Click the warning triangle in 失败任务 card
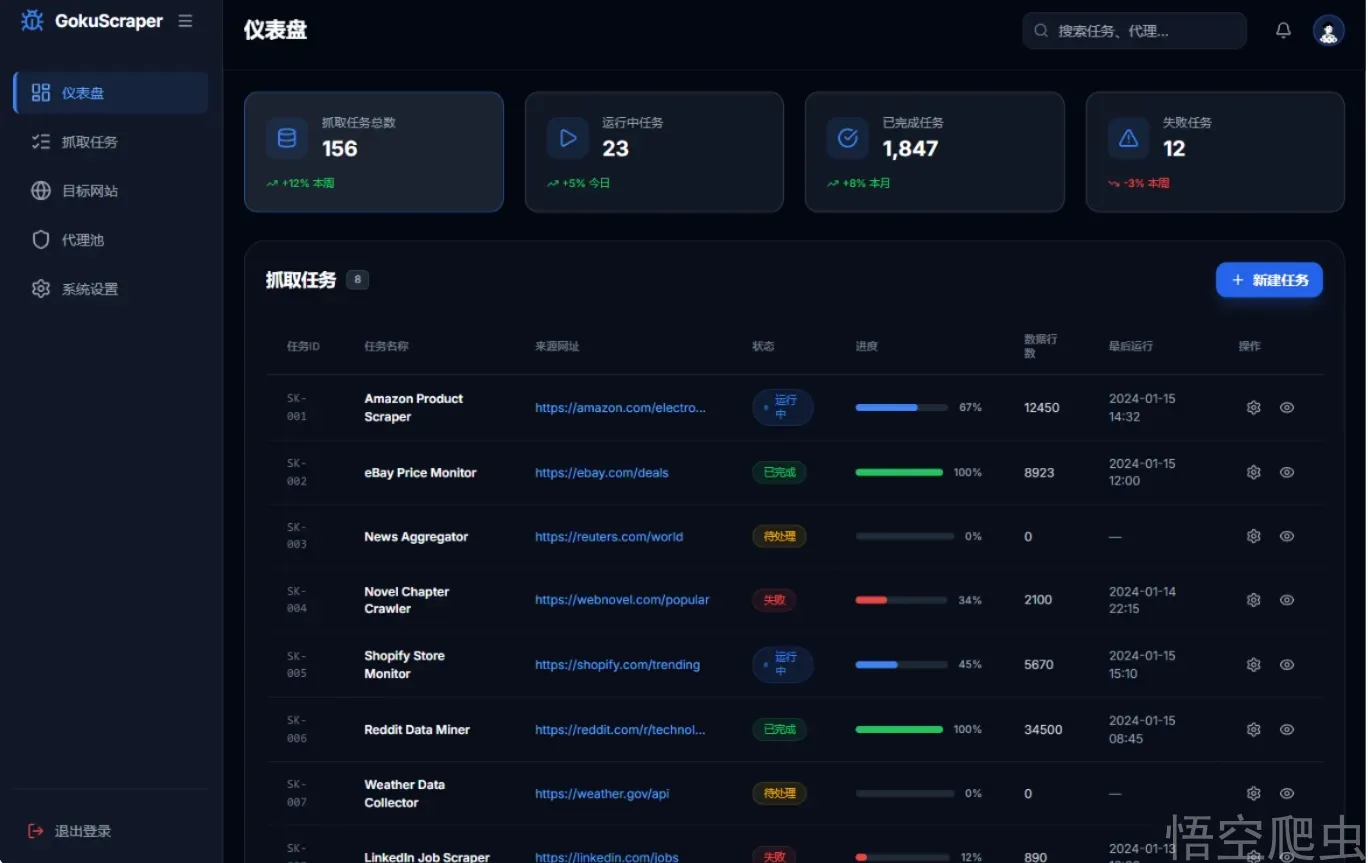 tap(1128, 138)
